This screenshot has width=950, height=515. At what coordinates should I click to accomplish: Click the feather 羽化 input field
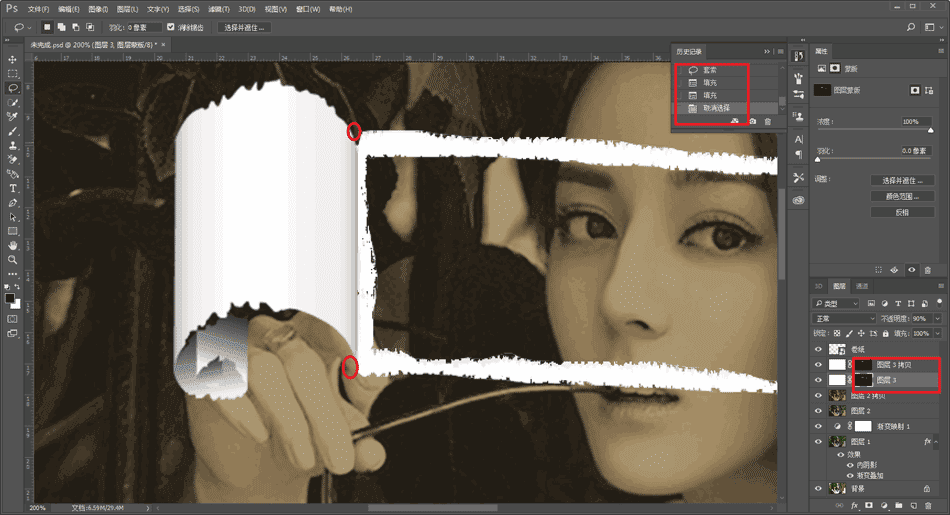click(146, 27)
